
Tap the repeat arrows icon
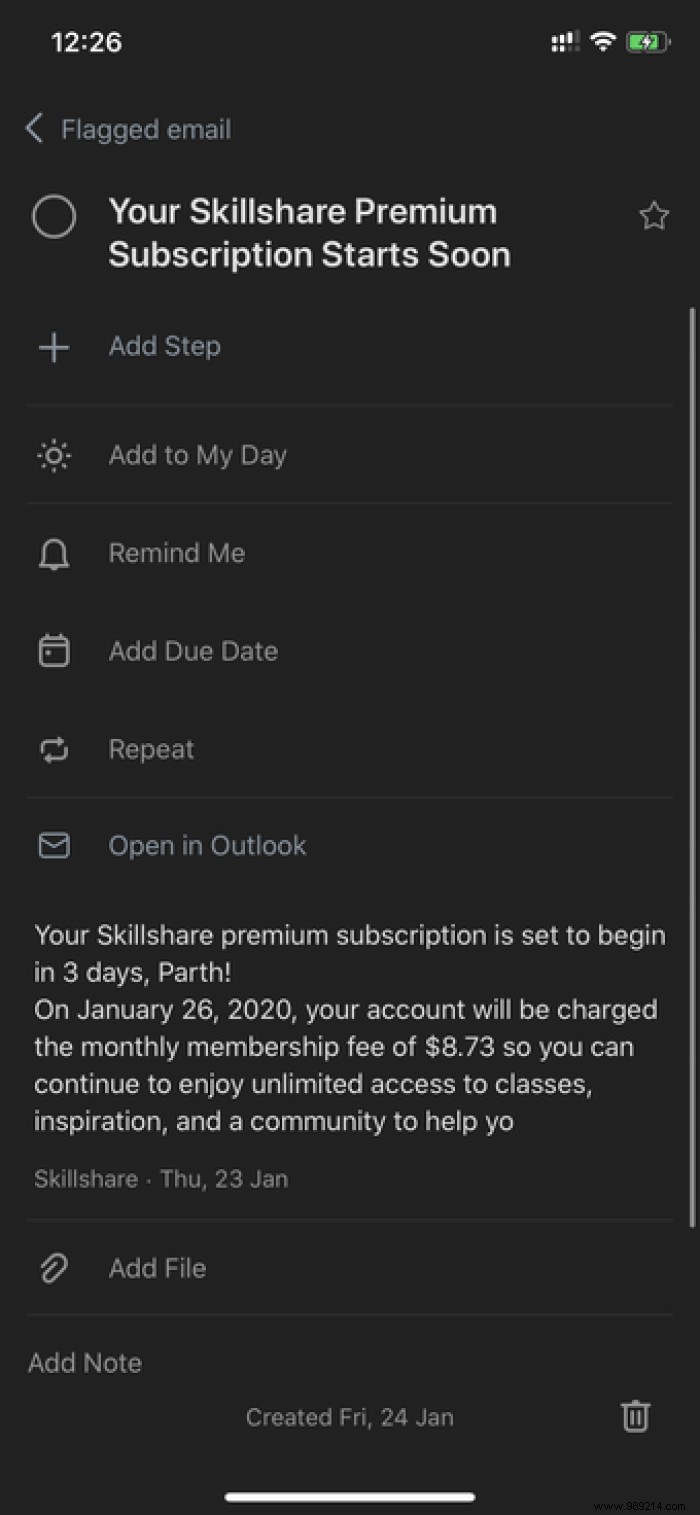pyautogui.click(x=54, y=750)
